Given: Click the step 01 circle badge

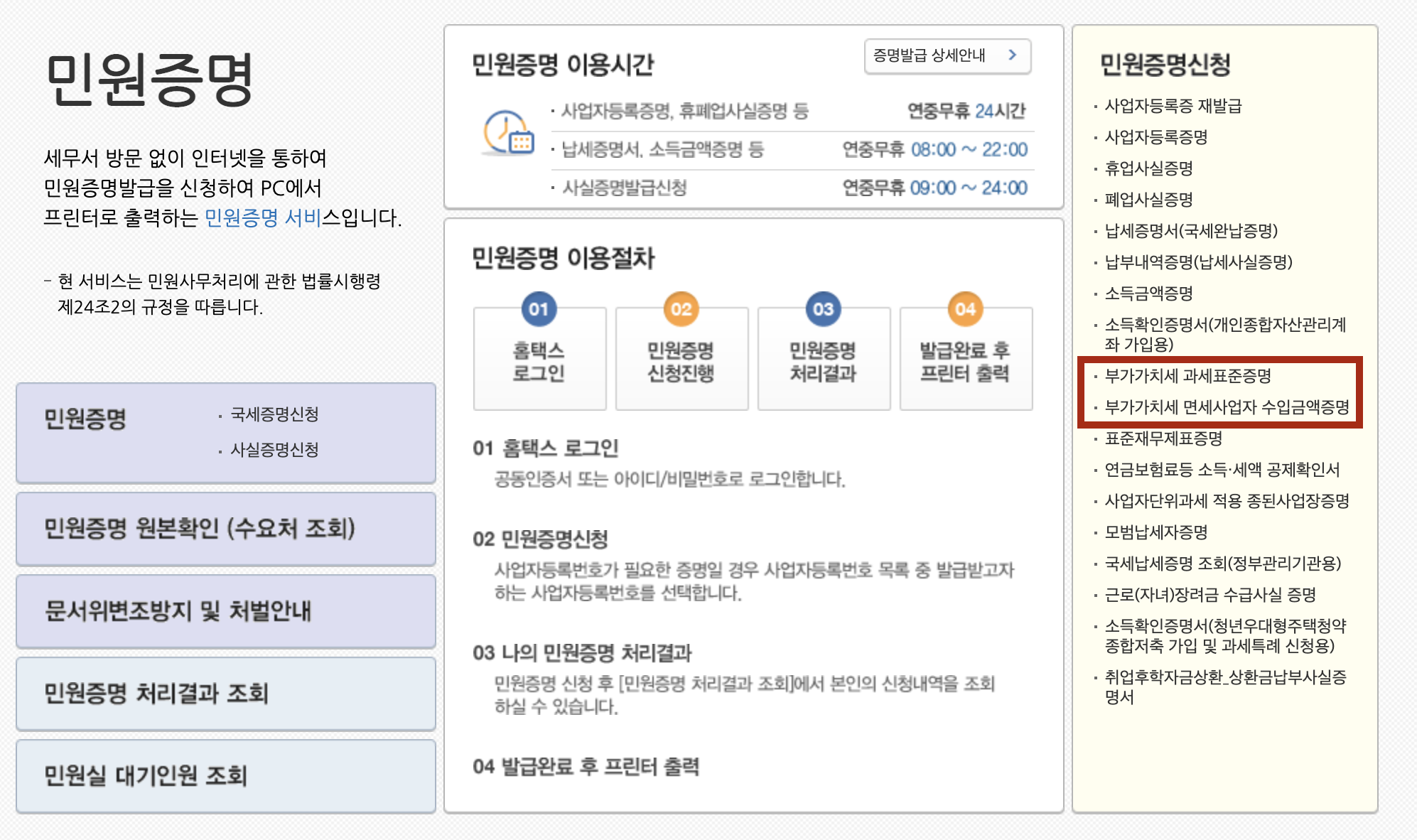Looking at the screenshot, I should tap(539, 309).
